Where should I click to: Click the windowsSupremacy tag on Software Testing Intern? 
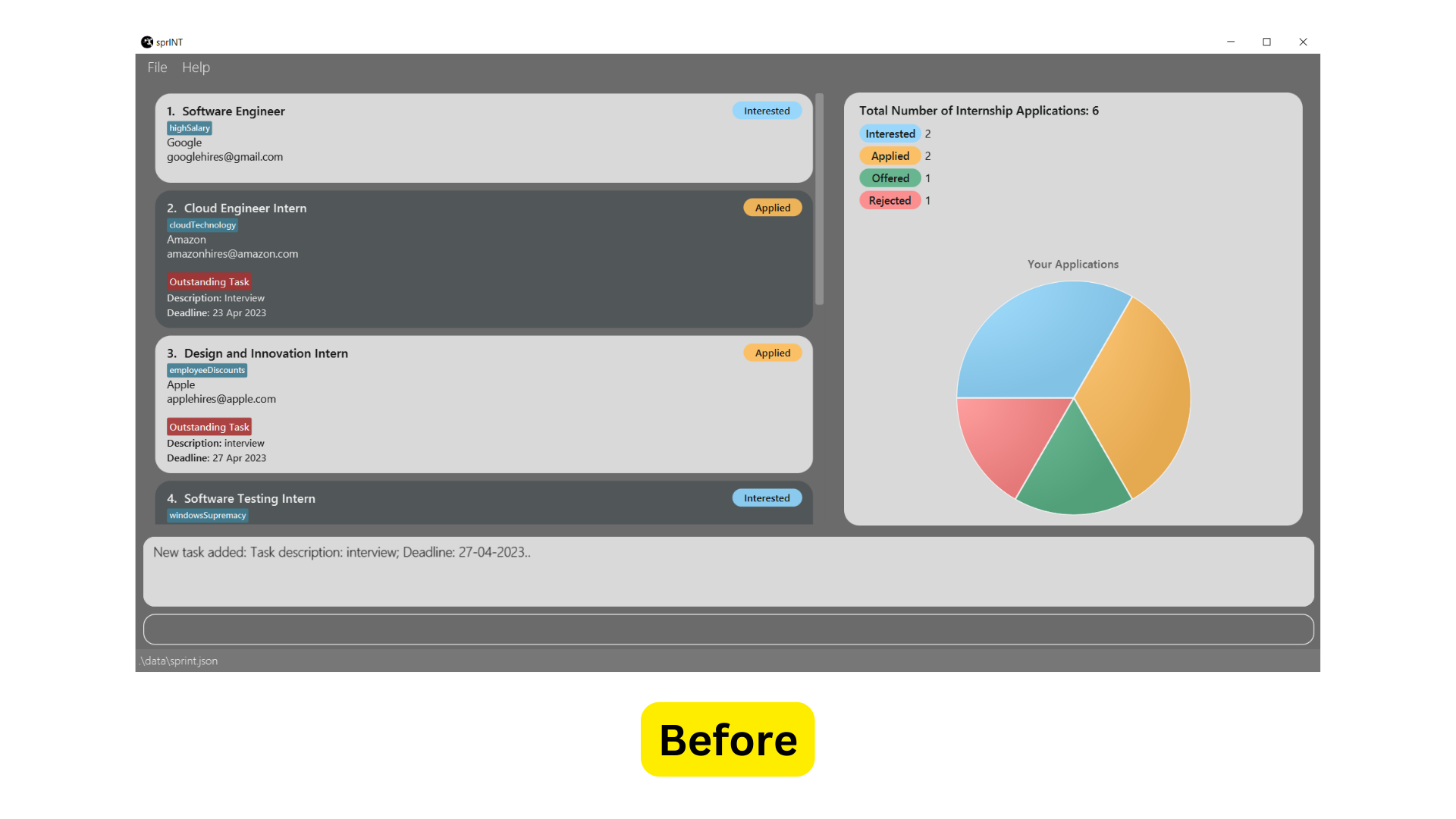[x=207, y=515]
